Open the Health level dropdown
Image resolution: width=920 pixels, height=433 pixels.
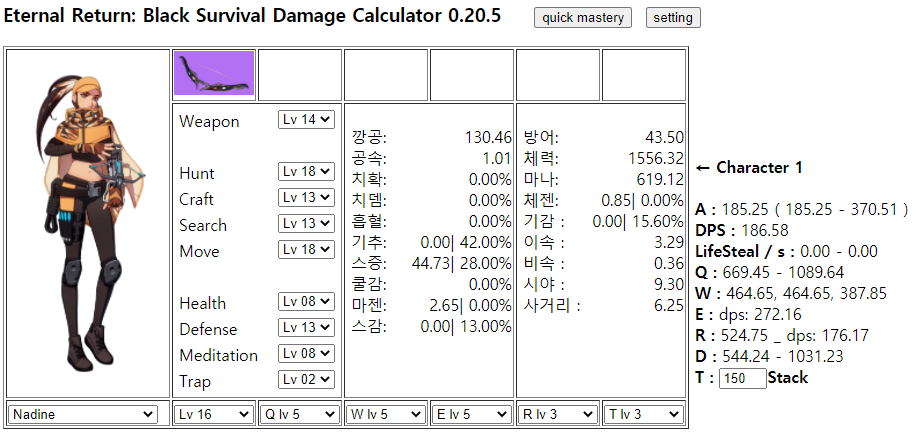pos(306,301)
